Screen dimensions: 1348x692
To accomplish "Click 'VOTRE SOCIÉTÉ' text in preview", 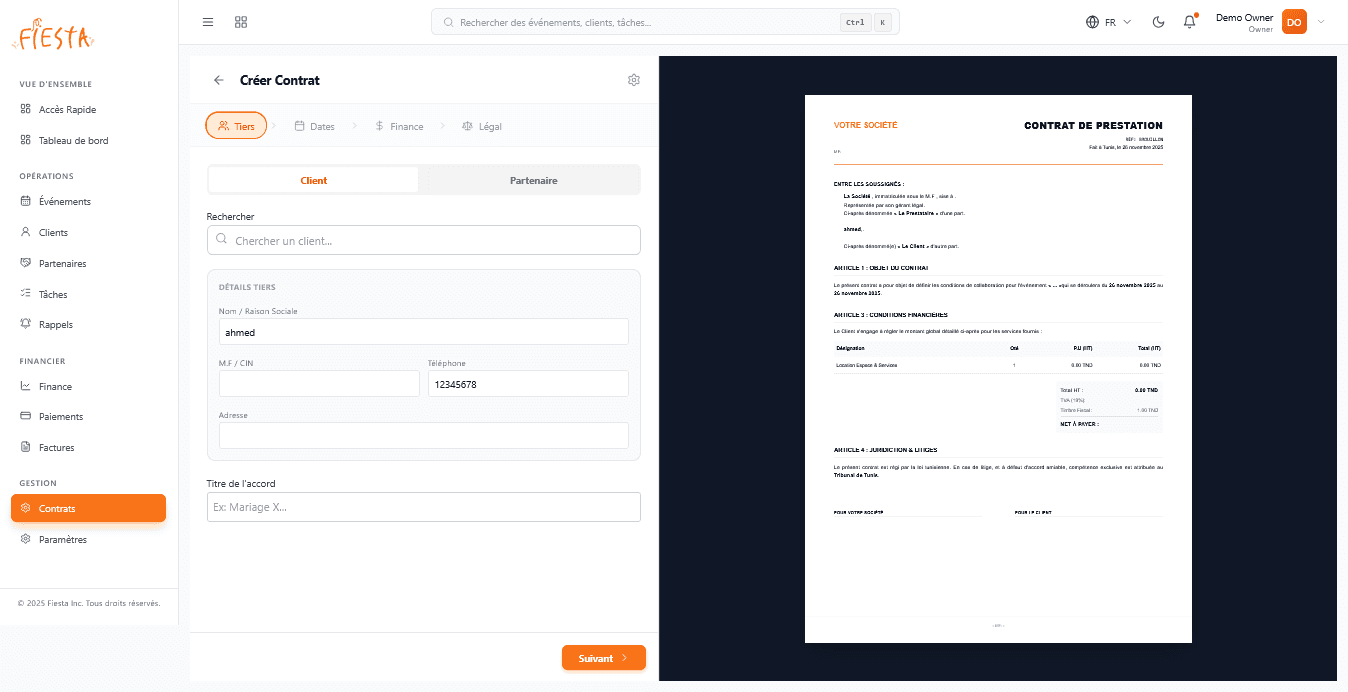I will click(866, 125).
